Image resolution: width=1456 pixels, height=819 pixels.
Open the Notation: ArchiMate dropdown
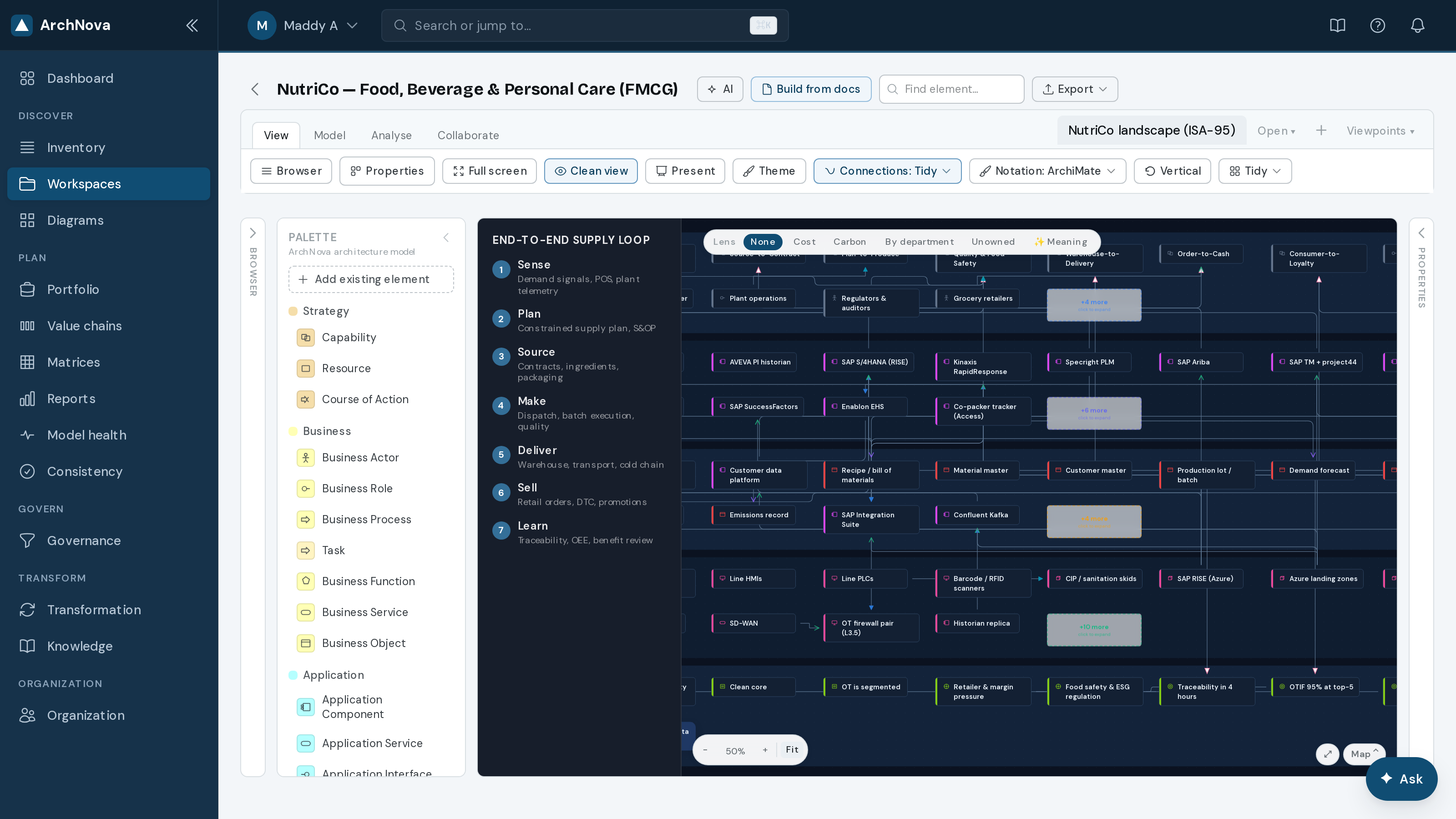click(1047, 171)
